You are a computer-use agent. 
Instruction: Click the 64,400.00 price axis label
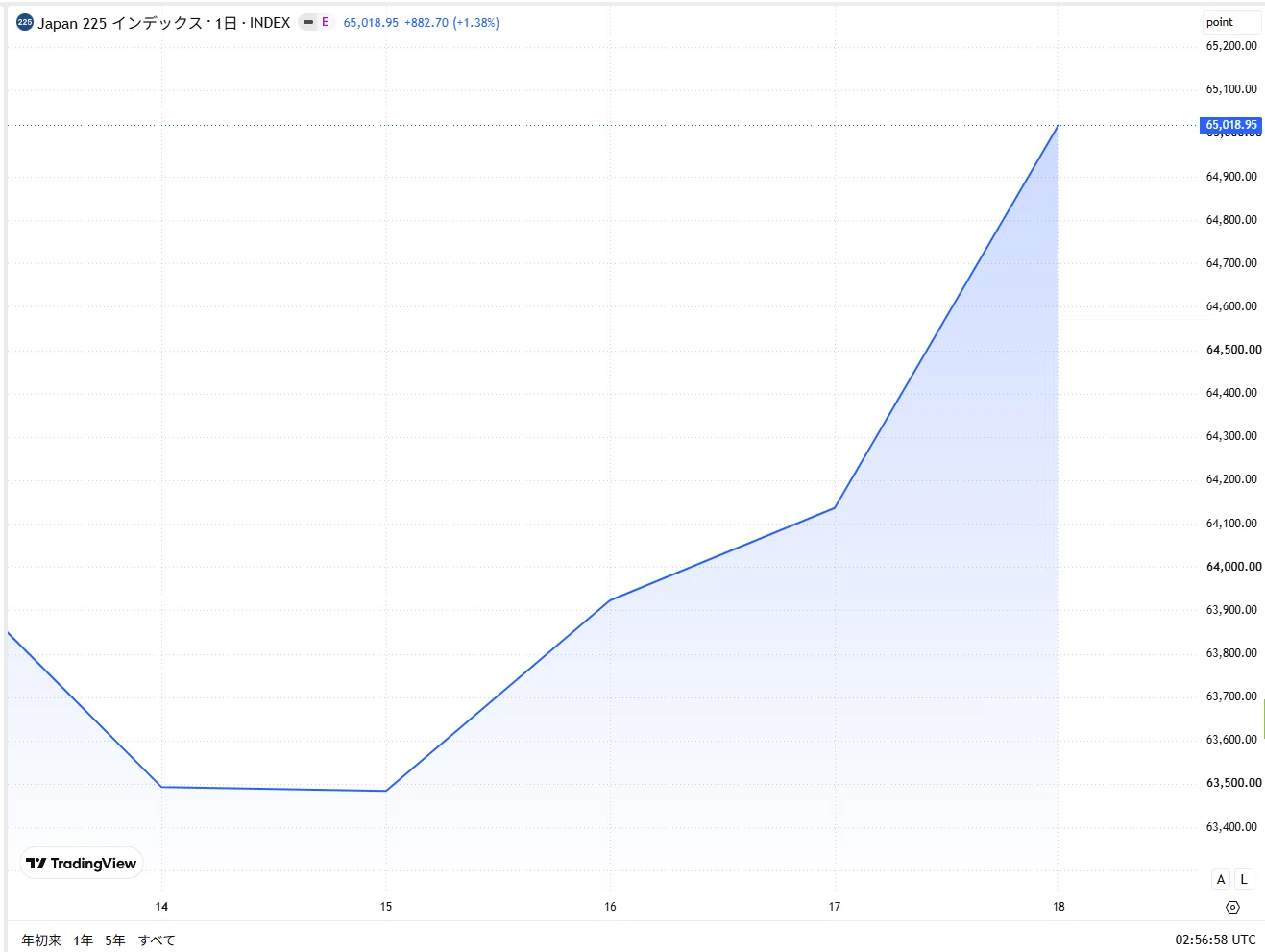1231,393
